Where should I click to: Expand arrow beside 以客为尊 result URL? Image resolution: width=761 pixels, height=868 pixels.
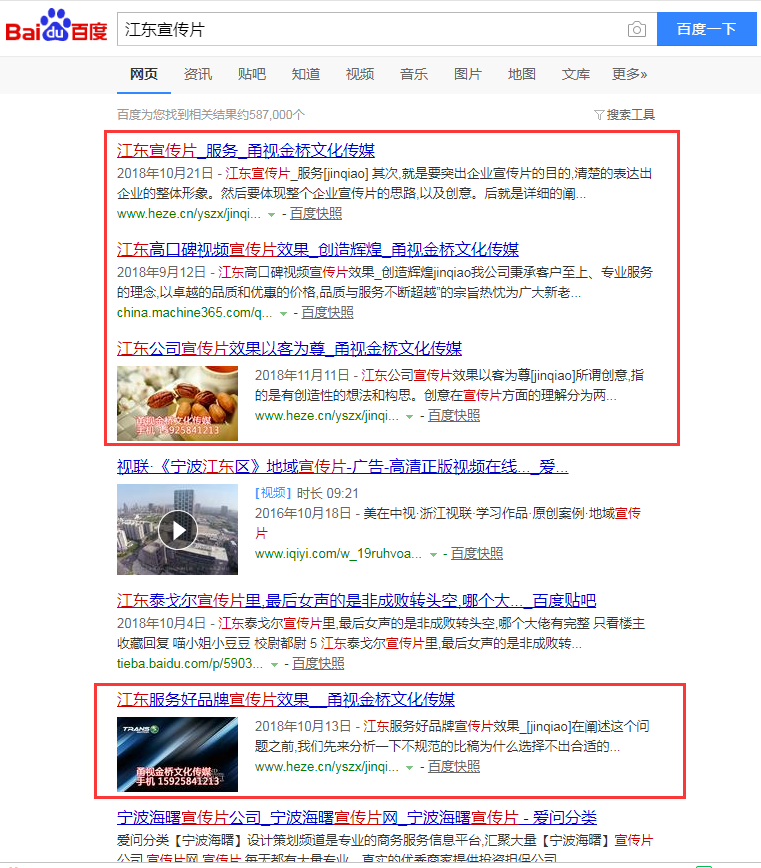pyautogui.click(x=410, y=417)
